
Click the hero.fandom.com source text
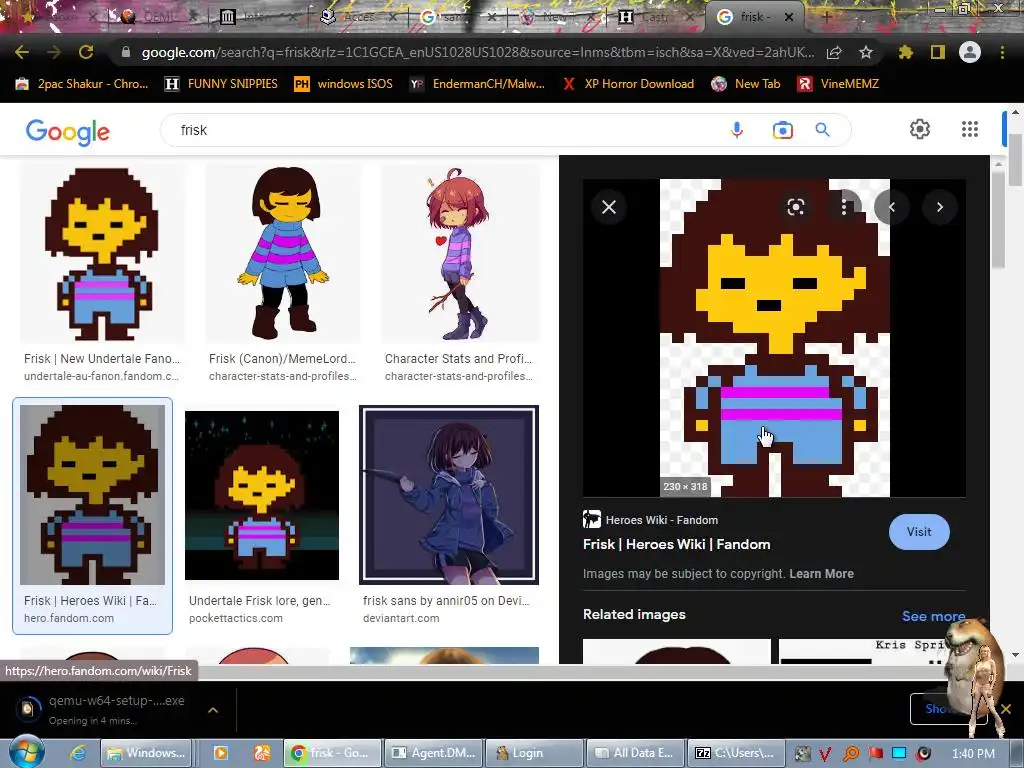[x=69, y=618]
